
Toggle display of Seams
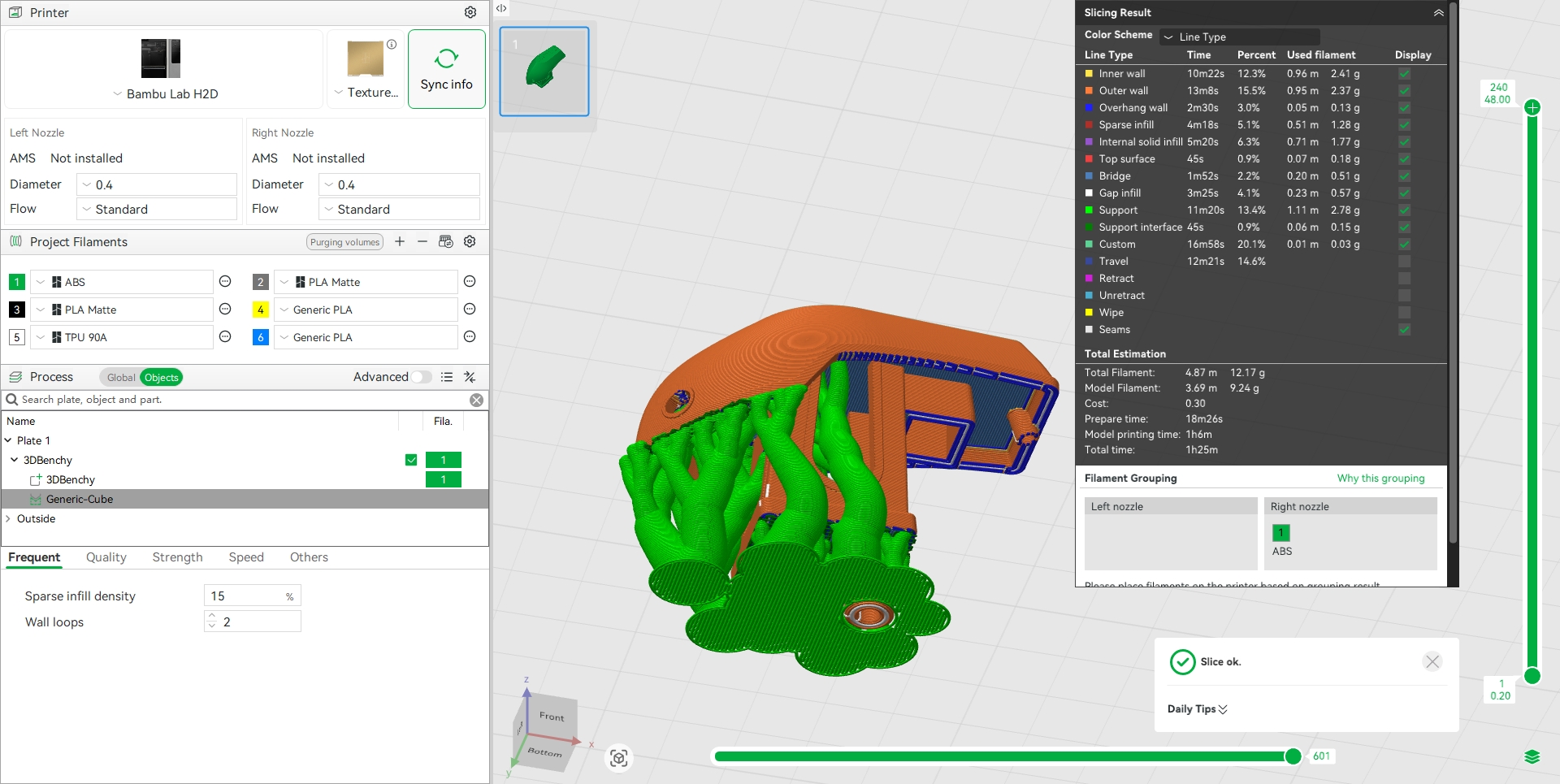(x=1404, y=330)
